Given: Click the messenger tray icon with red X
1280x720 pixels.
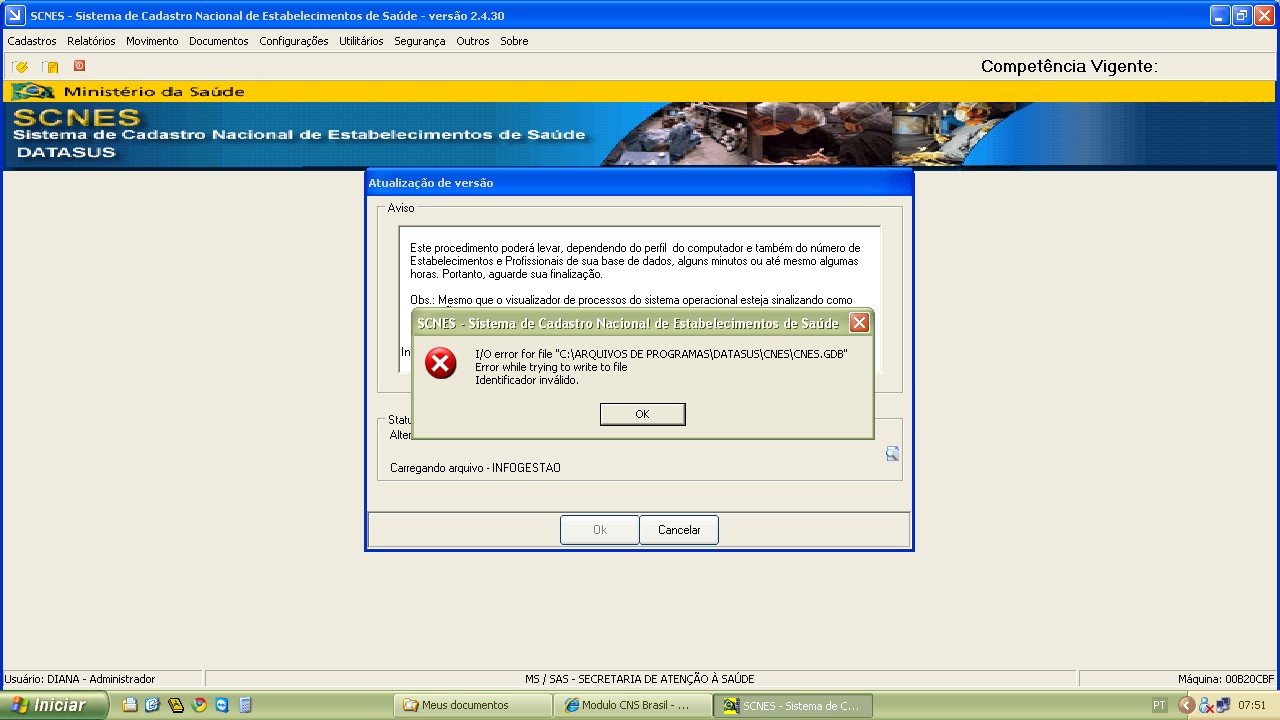Looking at the screenshot, I should pyautogui.click(x=1206, y=705).
